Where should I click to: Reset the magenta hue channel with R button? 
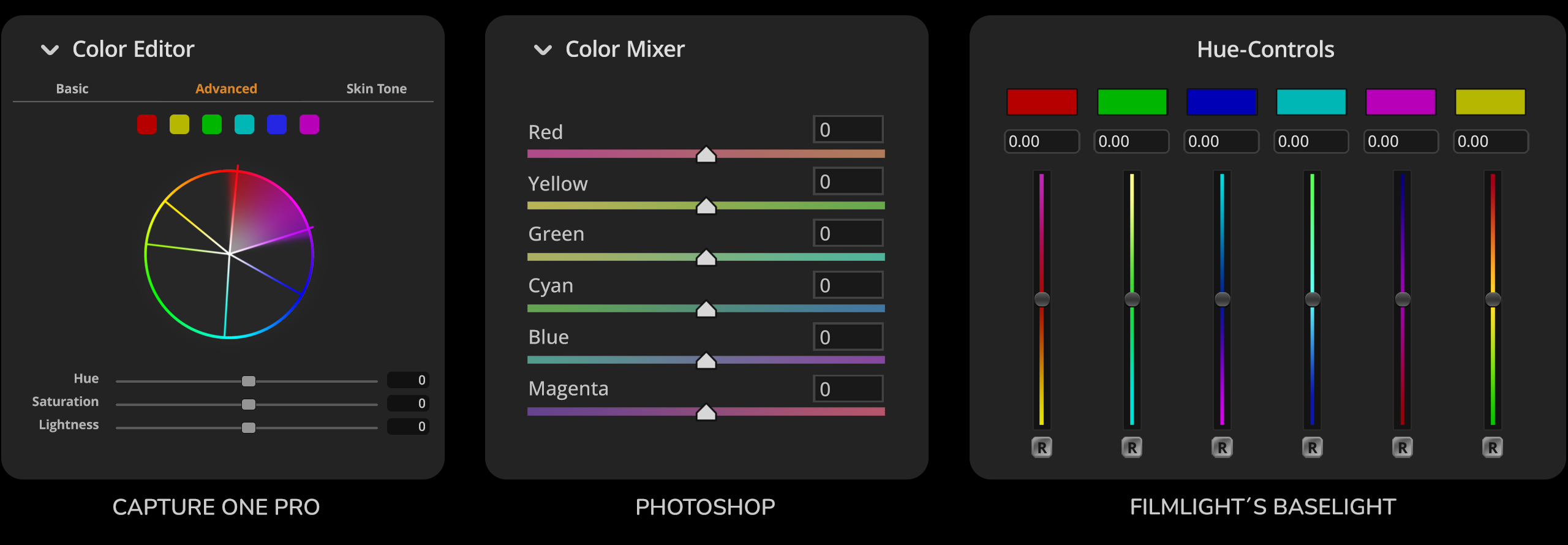tap(1402, 448)
